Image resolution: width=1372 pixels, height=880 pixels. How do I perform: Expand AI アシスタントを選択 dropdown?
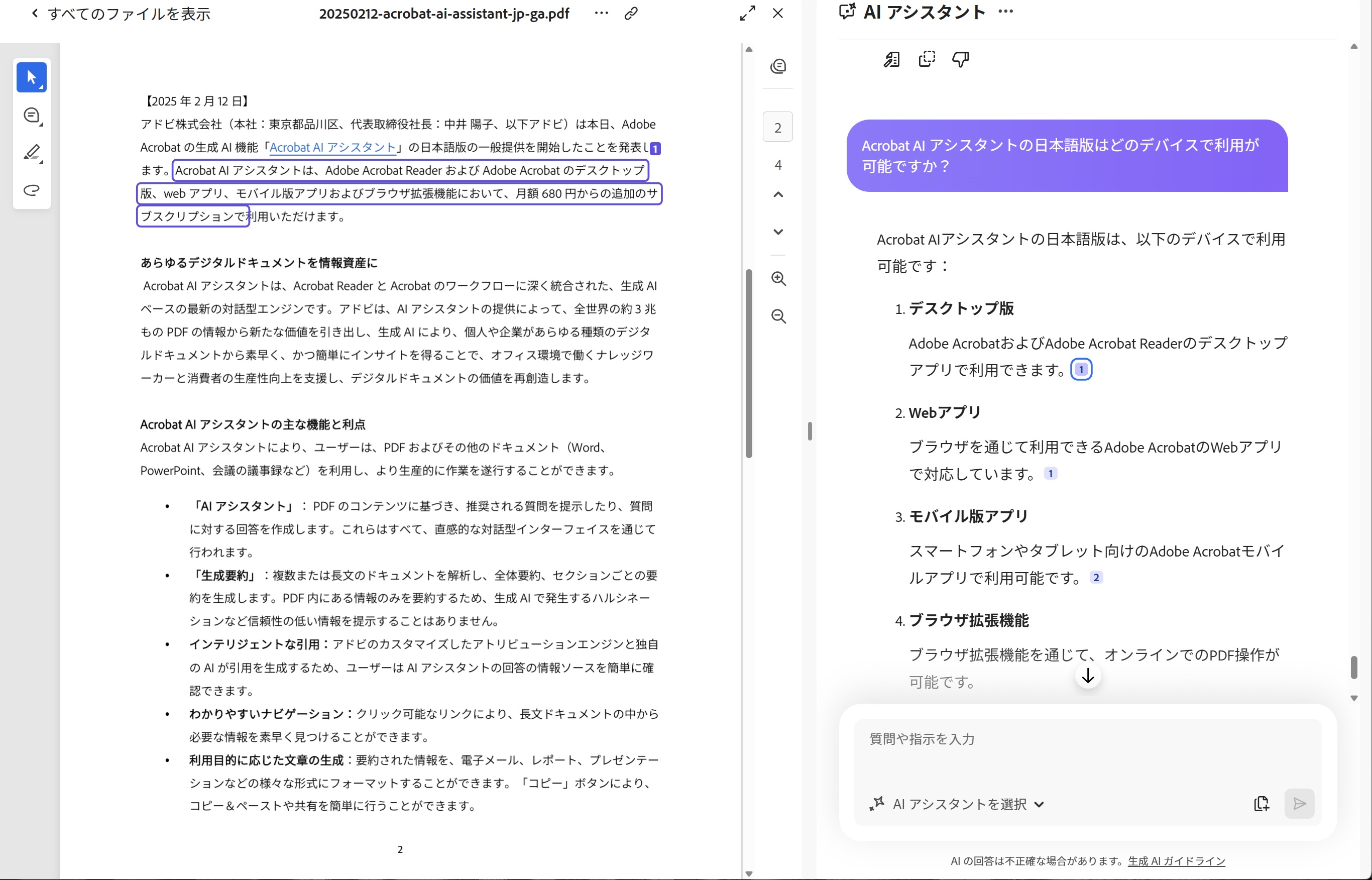pos(1039,804)
